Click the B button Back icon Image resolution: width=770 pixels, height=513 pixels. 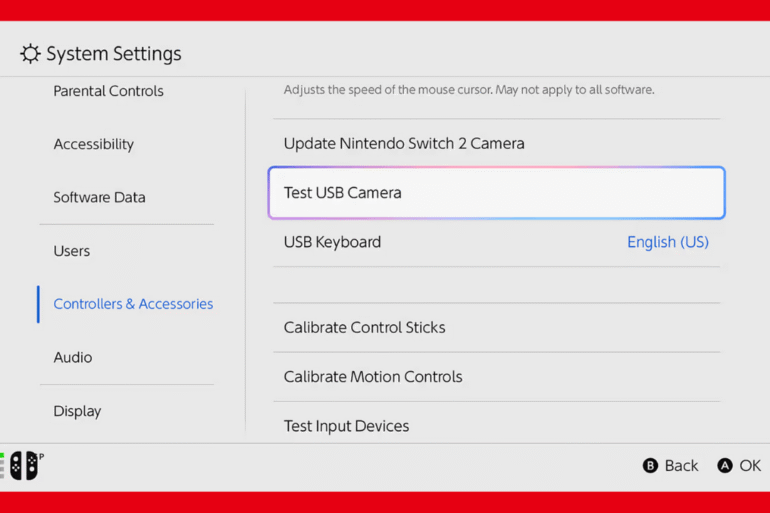[650, 465]
